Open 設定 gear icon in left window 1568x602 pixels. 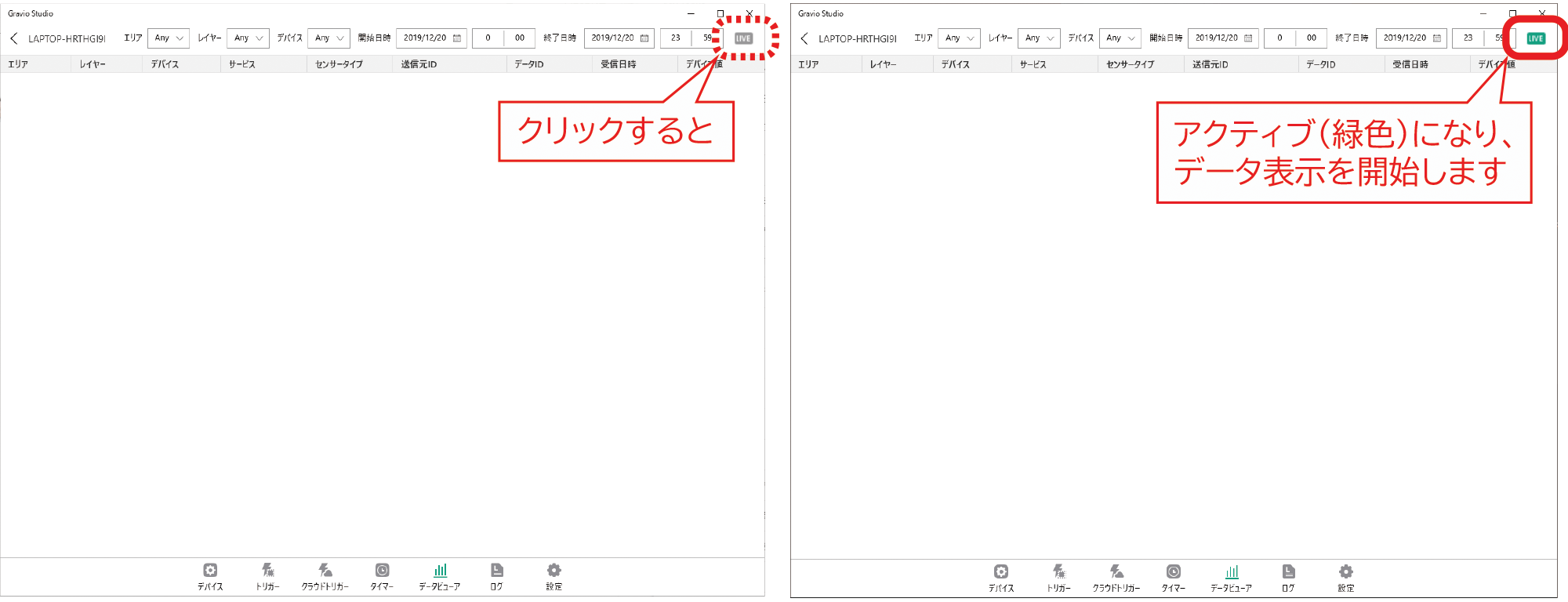pos(554,570)
